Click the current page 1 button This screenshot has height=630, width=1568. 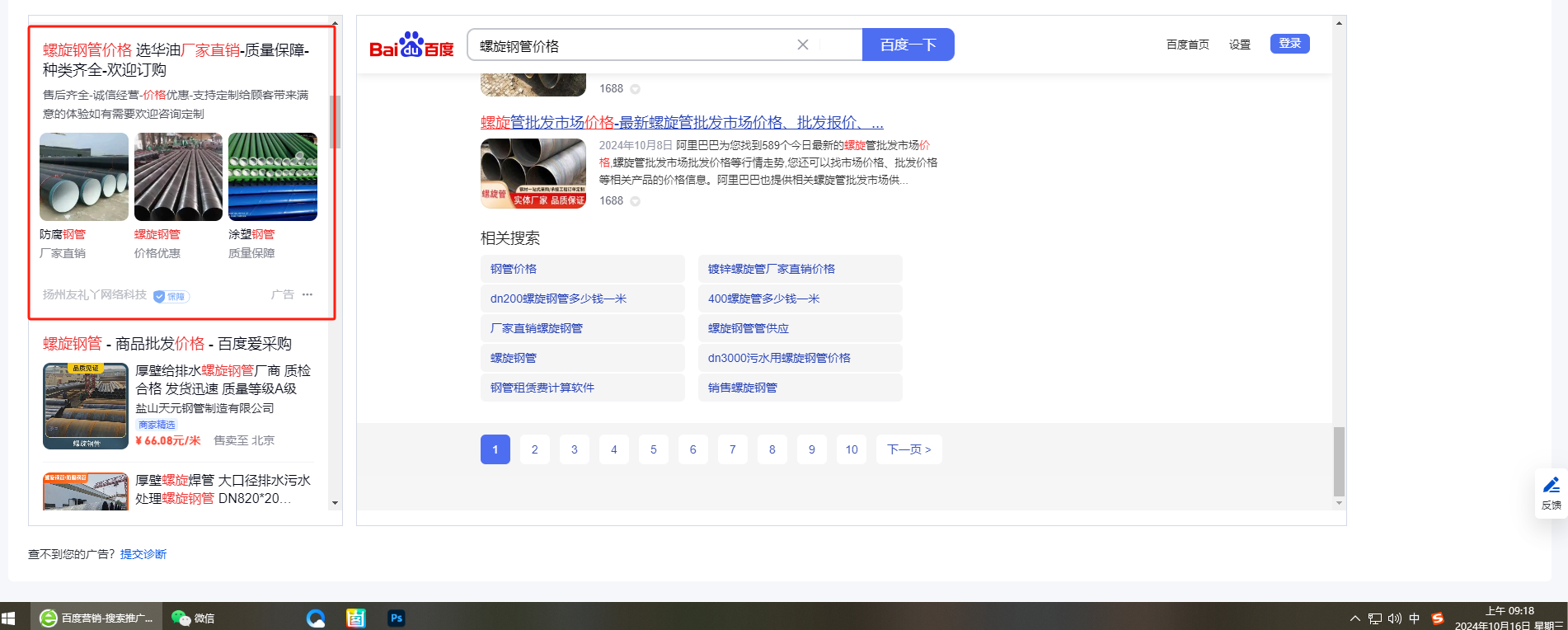[x=495, y=449]
